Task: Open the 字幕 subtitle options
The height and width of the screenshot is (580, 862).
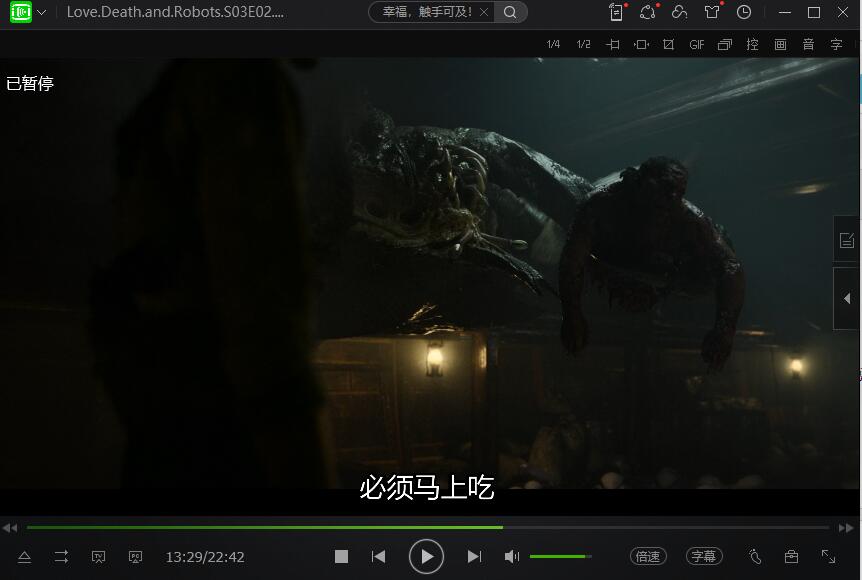Action: 703,556
